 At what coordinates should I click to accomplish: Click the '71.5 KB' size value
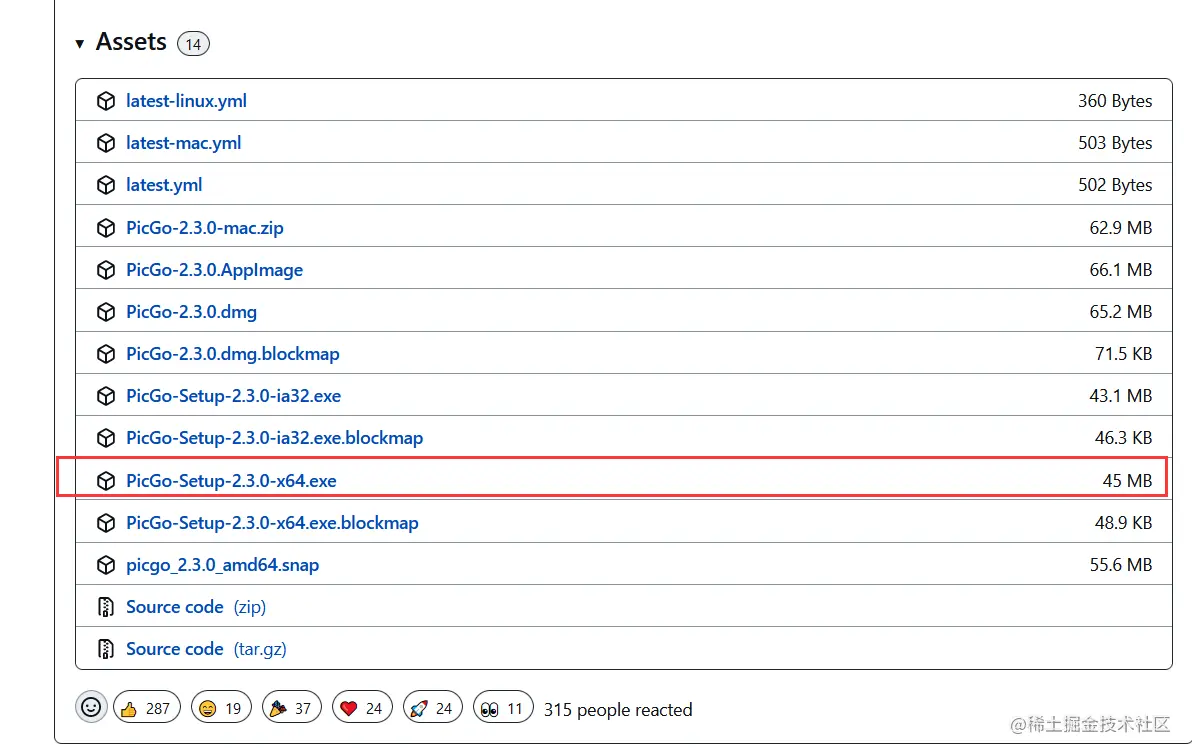[x=1124, y=354]
